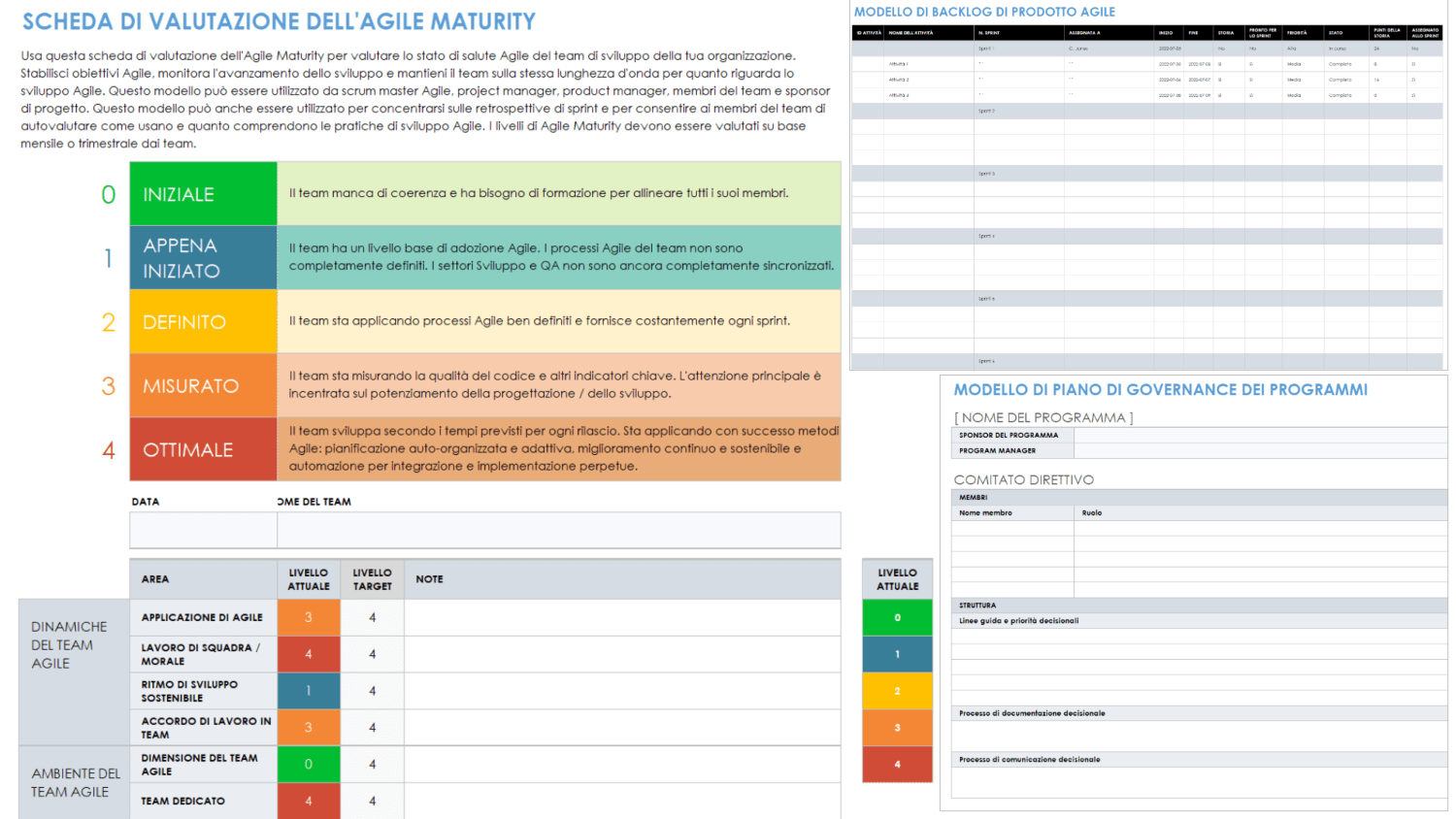Click target level 4 for APPLICAZIONE DI AGILE
Image resolution: width=1456 pixels, height=819 pixels.
(x=373, y=617)
